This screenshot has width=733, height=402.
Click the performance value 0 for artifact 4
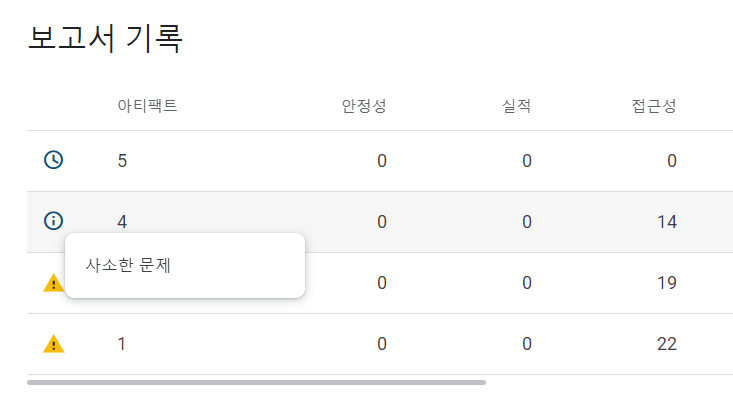pyautogui.click(x=527, y=222)
